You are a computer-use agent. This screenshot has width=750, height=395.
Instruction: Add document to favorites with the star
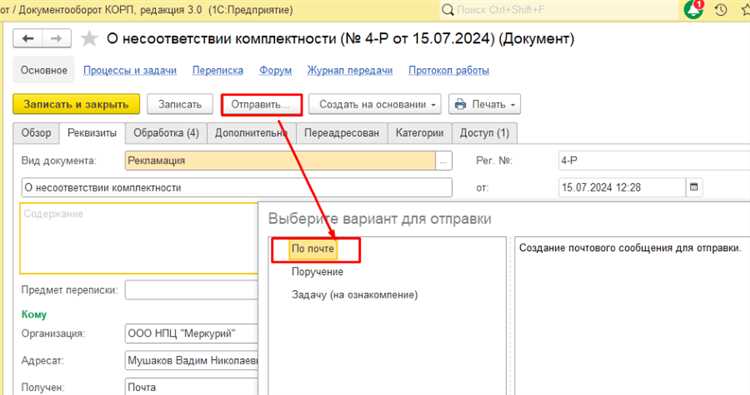[x=89, y=39]
